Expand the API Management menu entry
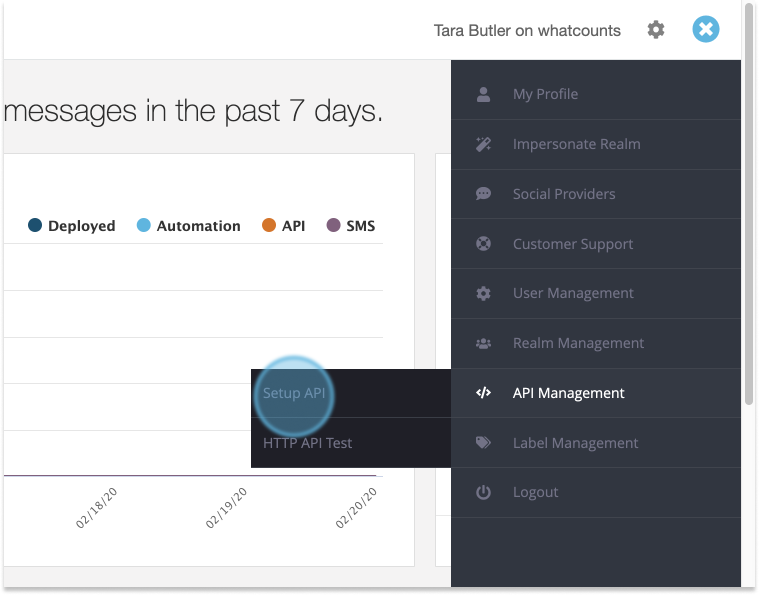 click(568, 393)
